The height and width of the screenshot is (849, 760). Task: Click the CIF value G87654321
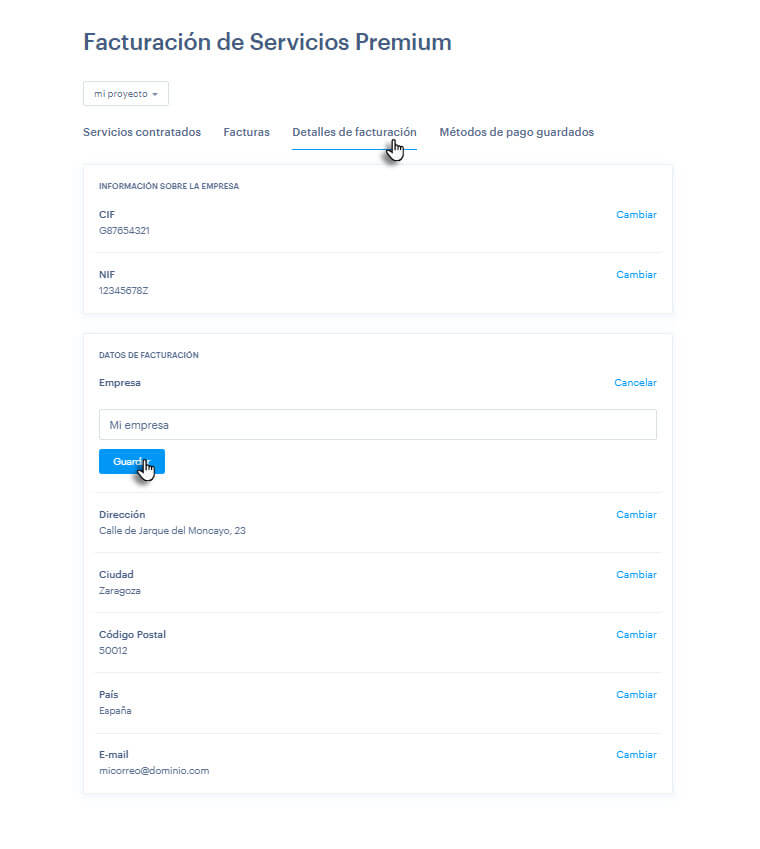click(124, 231)
